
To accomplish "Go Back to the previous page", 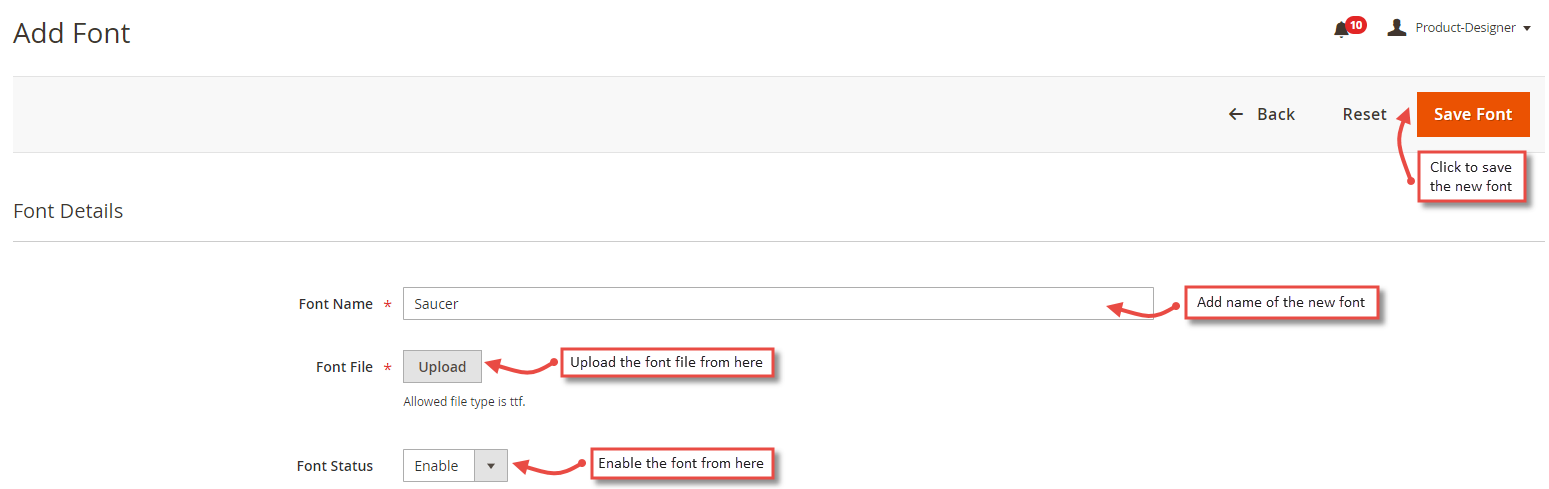I will 1262,114.
